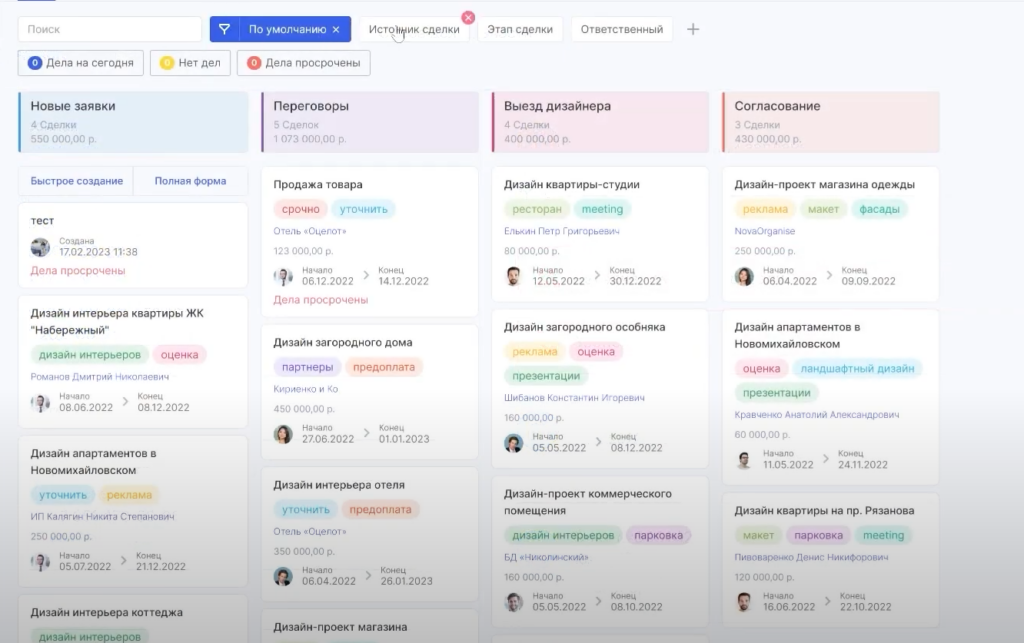
Task: Switch to 'Полная форма' tab
Action: [190, 181]
